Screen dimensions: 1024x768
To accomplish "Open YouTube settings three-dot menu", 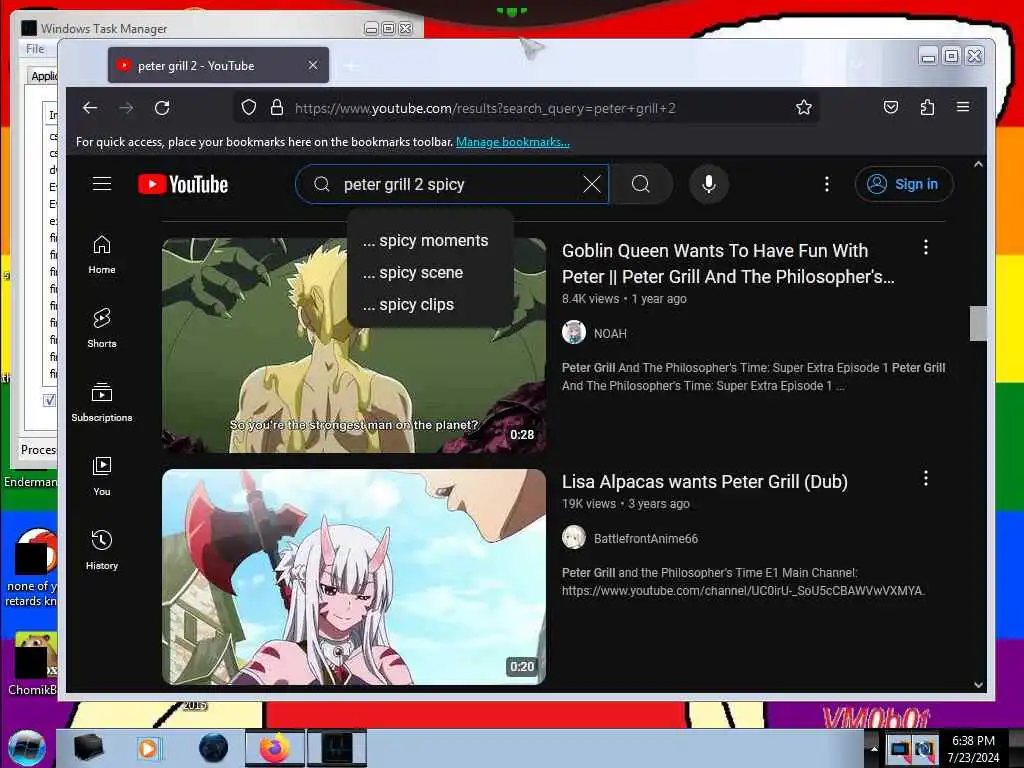I will (x=827, y=184).
